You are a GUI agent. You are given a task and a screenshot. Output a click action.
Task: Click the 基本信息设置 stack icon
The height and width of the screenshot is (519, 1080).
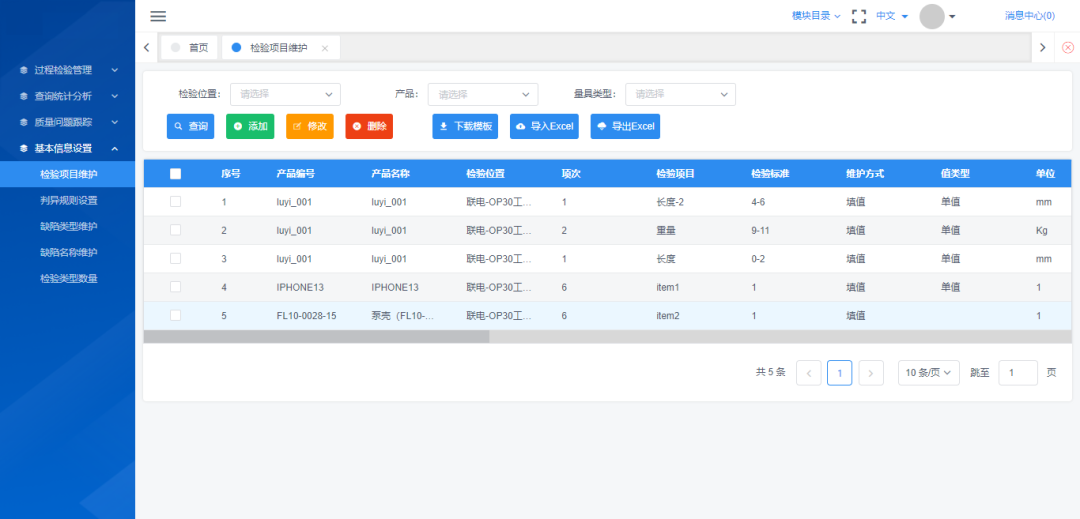23,149
